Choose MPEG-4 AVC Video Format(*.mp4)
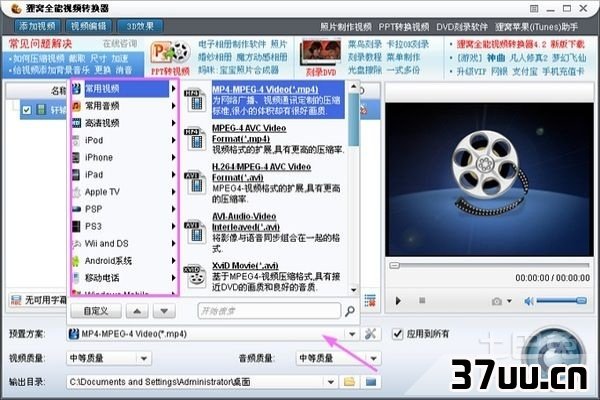Screen dimensions: 600x400 278,139
